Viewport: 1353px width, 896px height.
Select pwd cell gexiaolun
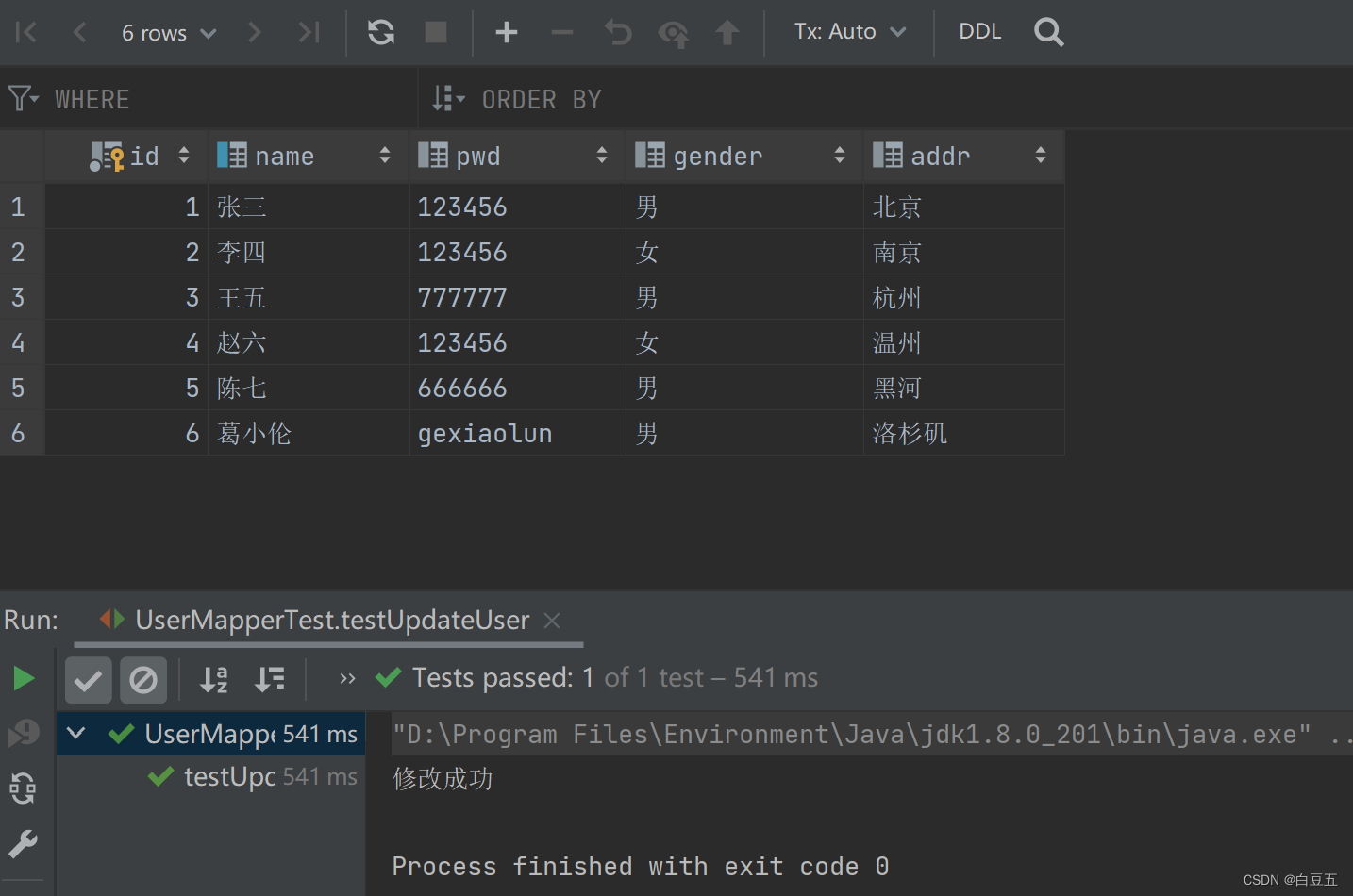pyautogui.click(x=517, y=433)
